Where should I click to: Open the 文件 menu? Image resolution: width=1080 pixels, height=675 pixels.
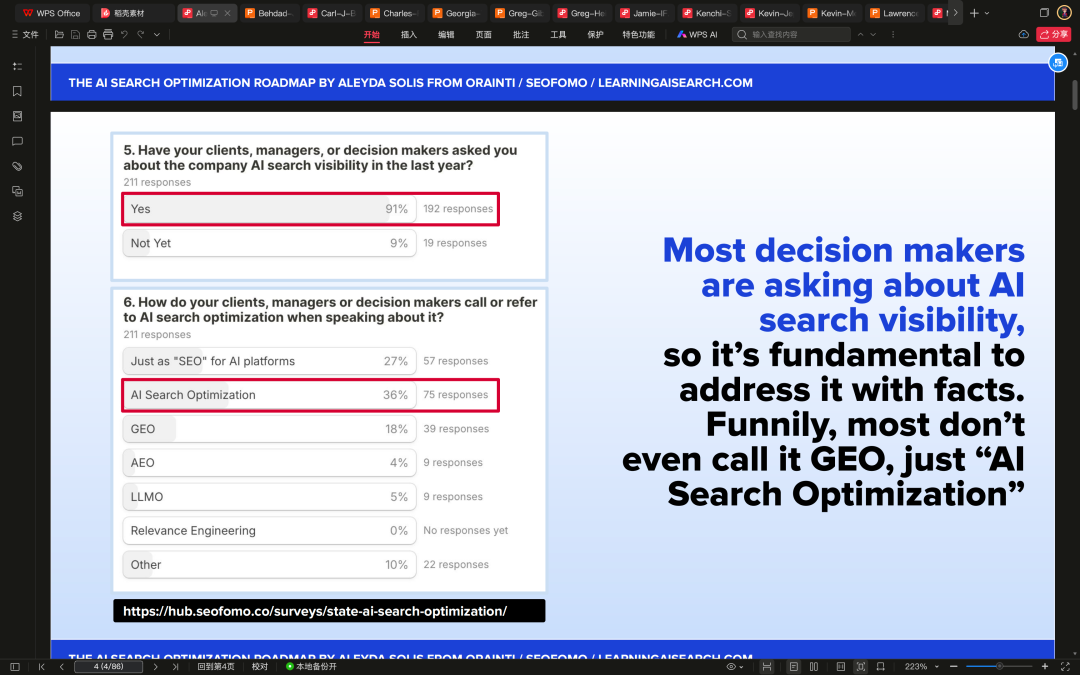(x=25, y=34)
